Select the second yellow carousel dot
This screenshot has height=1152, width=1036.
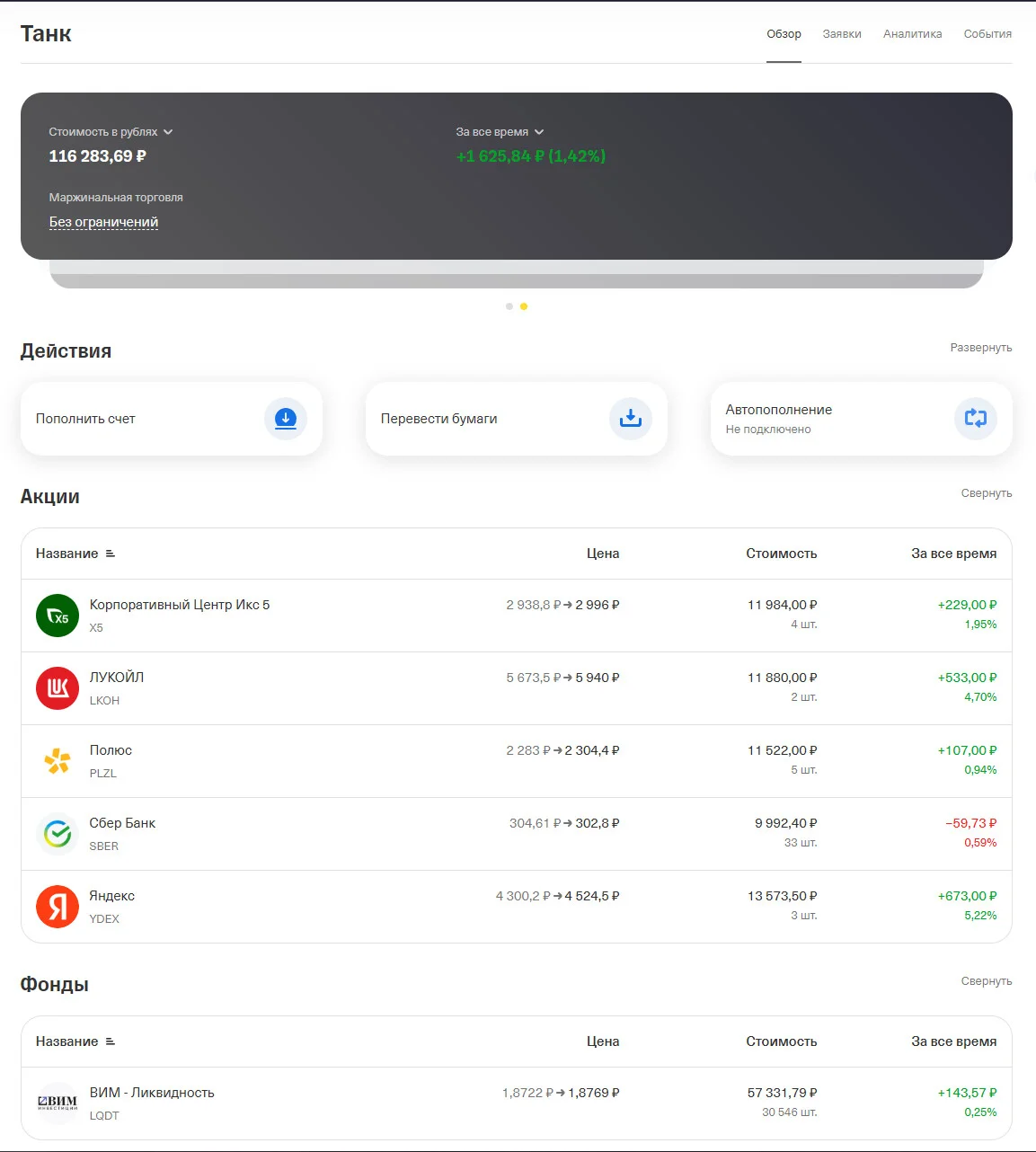[x=524, y=306]
